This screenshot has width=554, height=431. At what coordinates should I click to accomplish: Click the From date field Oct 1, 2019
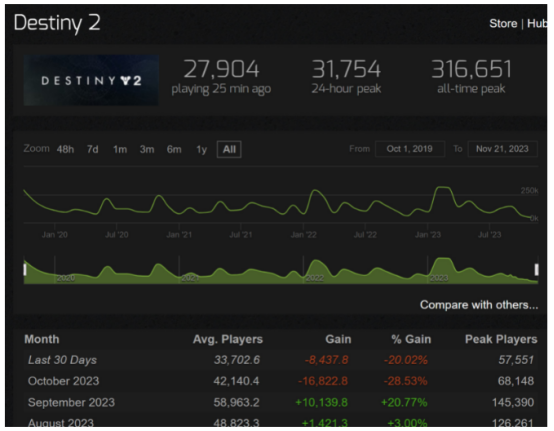point(410,149)
